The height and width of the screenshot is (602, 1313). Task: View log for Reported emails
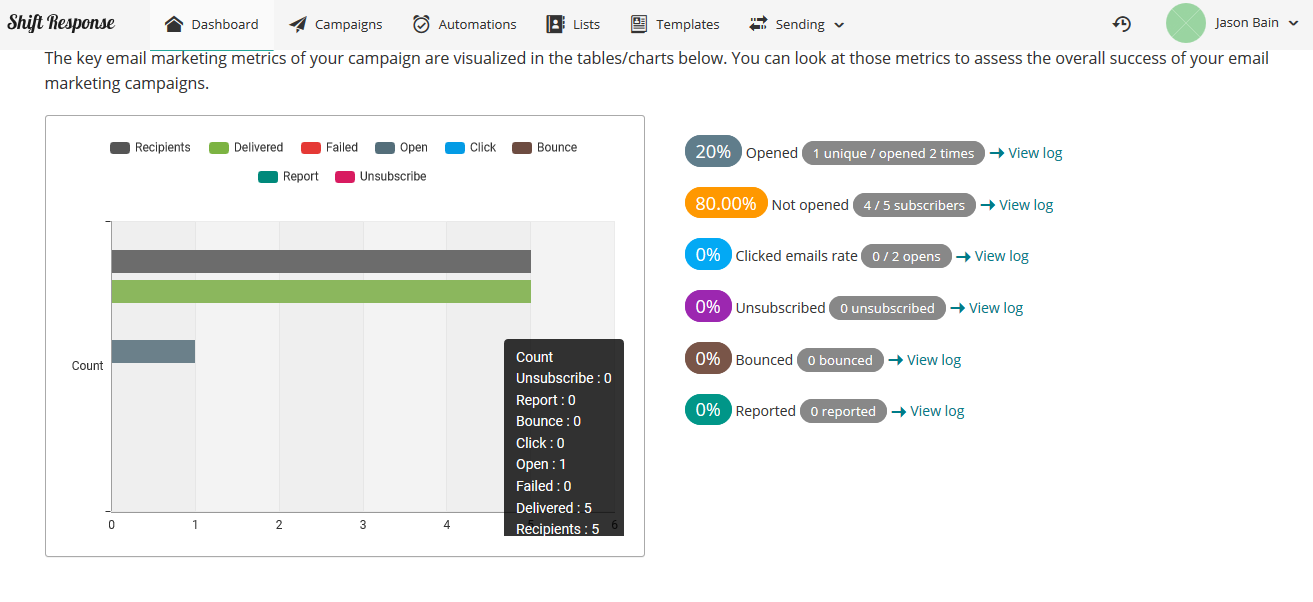click(928, 411)
